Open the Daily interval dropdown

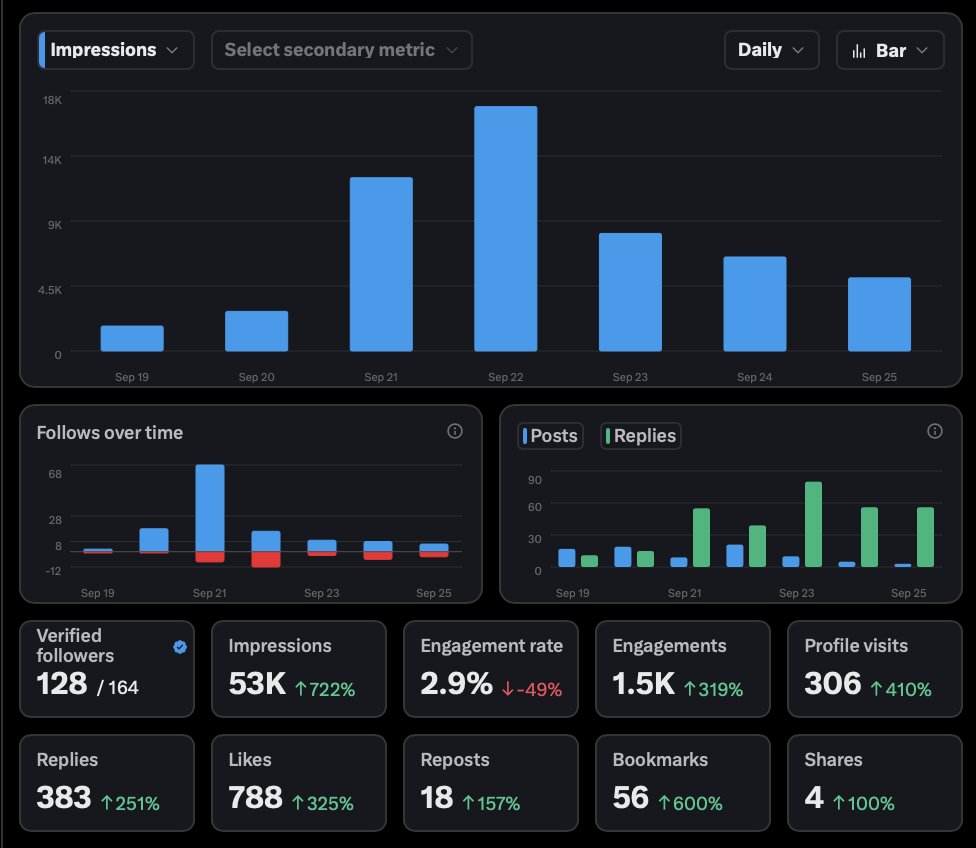771,50
